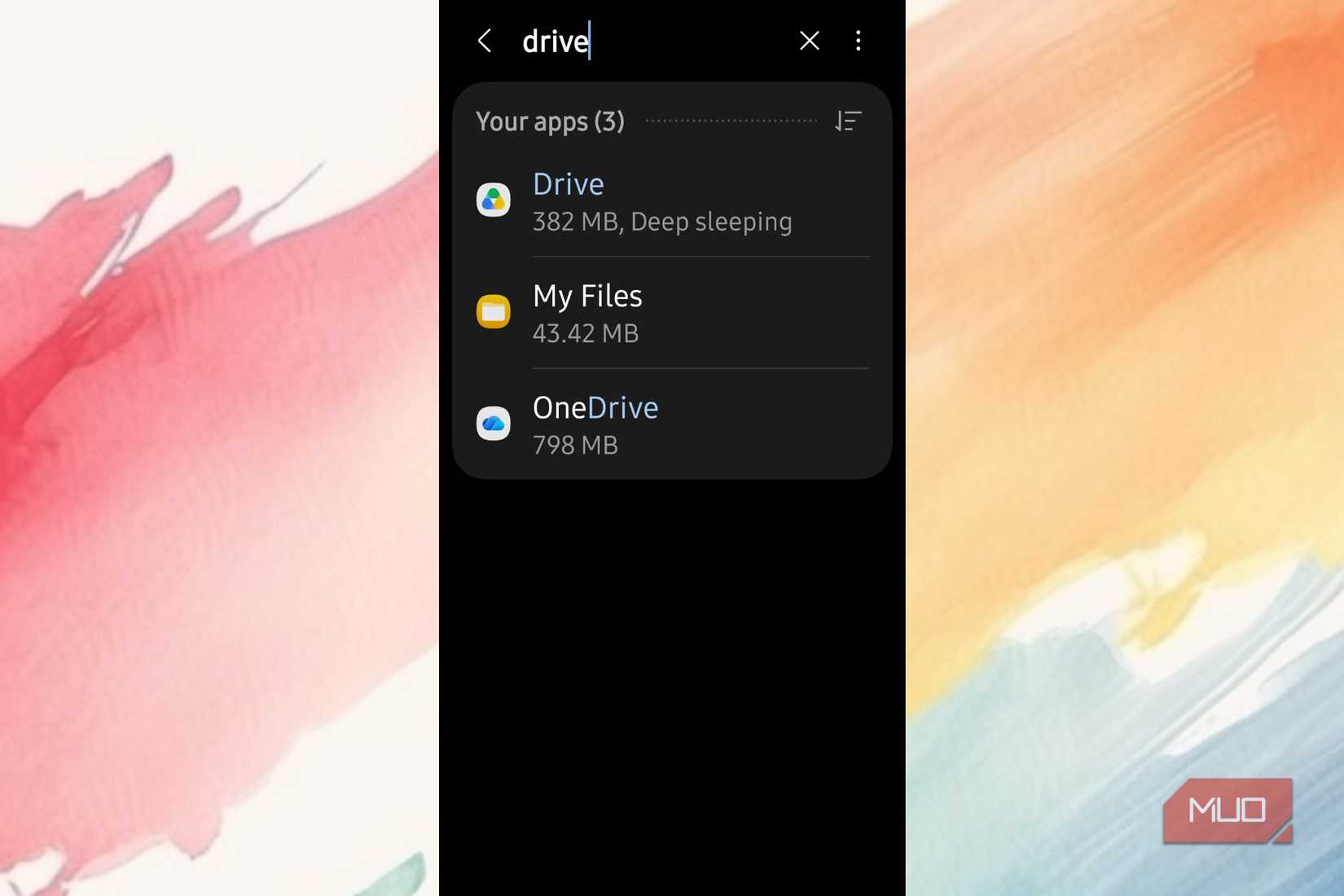Open Drive app info entry
The width and height of the screenshot is (1344, 896).
(x=672, y=201)
